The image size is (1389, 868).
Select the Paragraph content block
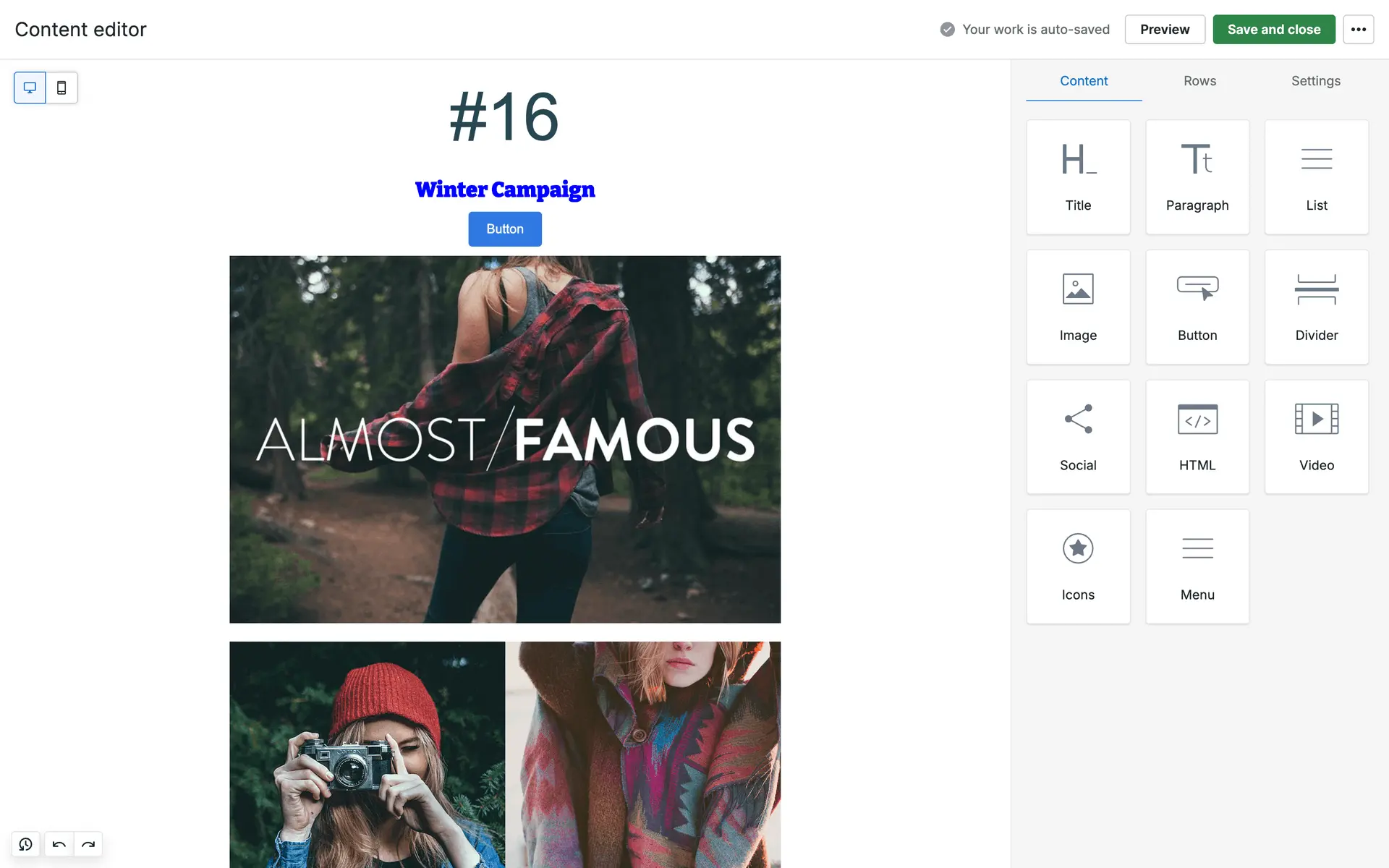(x=1197, y=177)
